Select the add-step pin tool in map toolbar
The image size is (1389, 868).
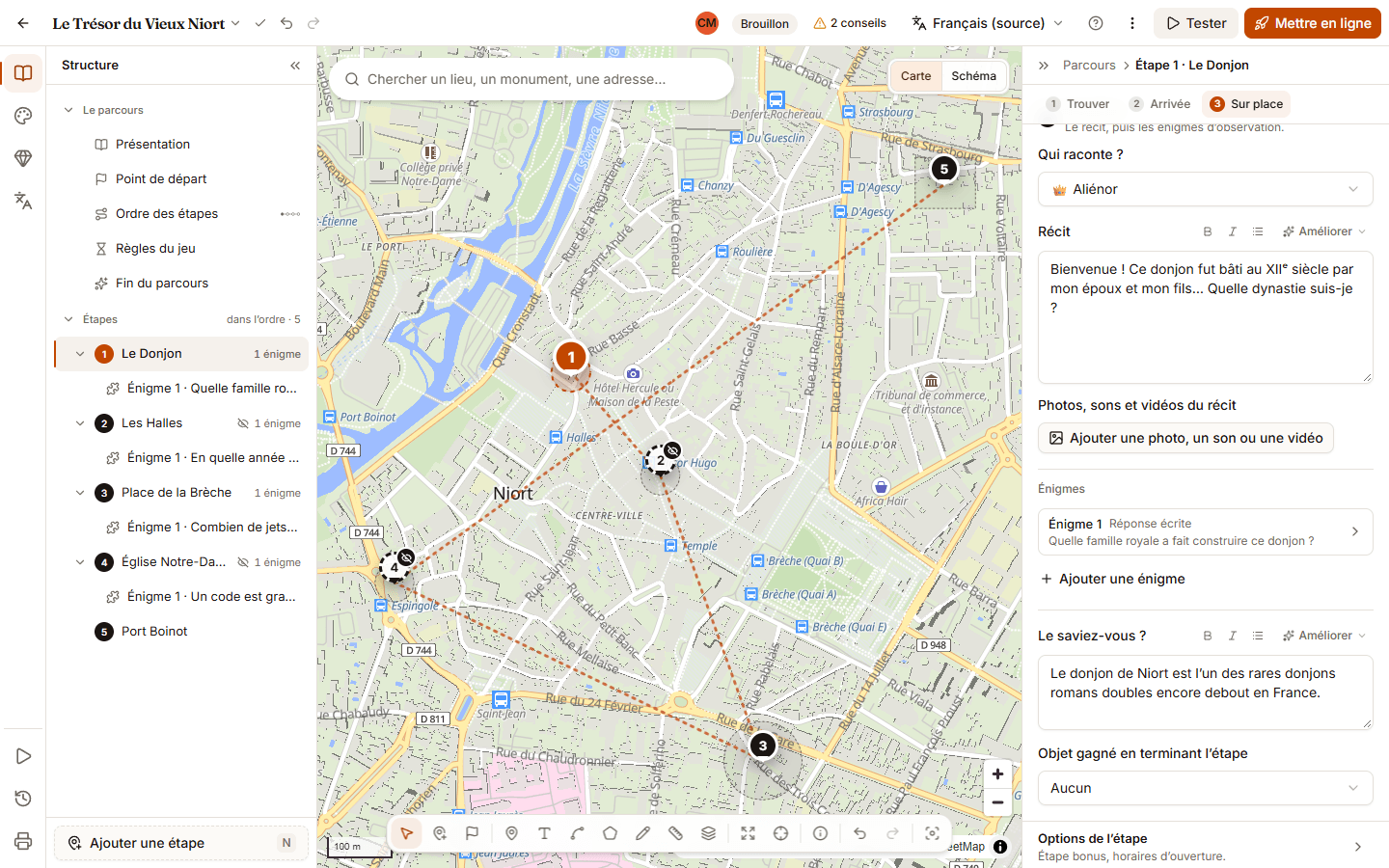[440, 833]
